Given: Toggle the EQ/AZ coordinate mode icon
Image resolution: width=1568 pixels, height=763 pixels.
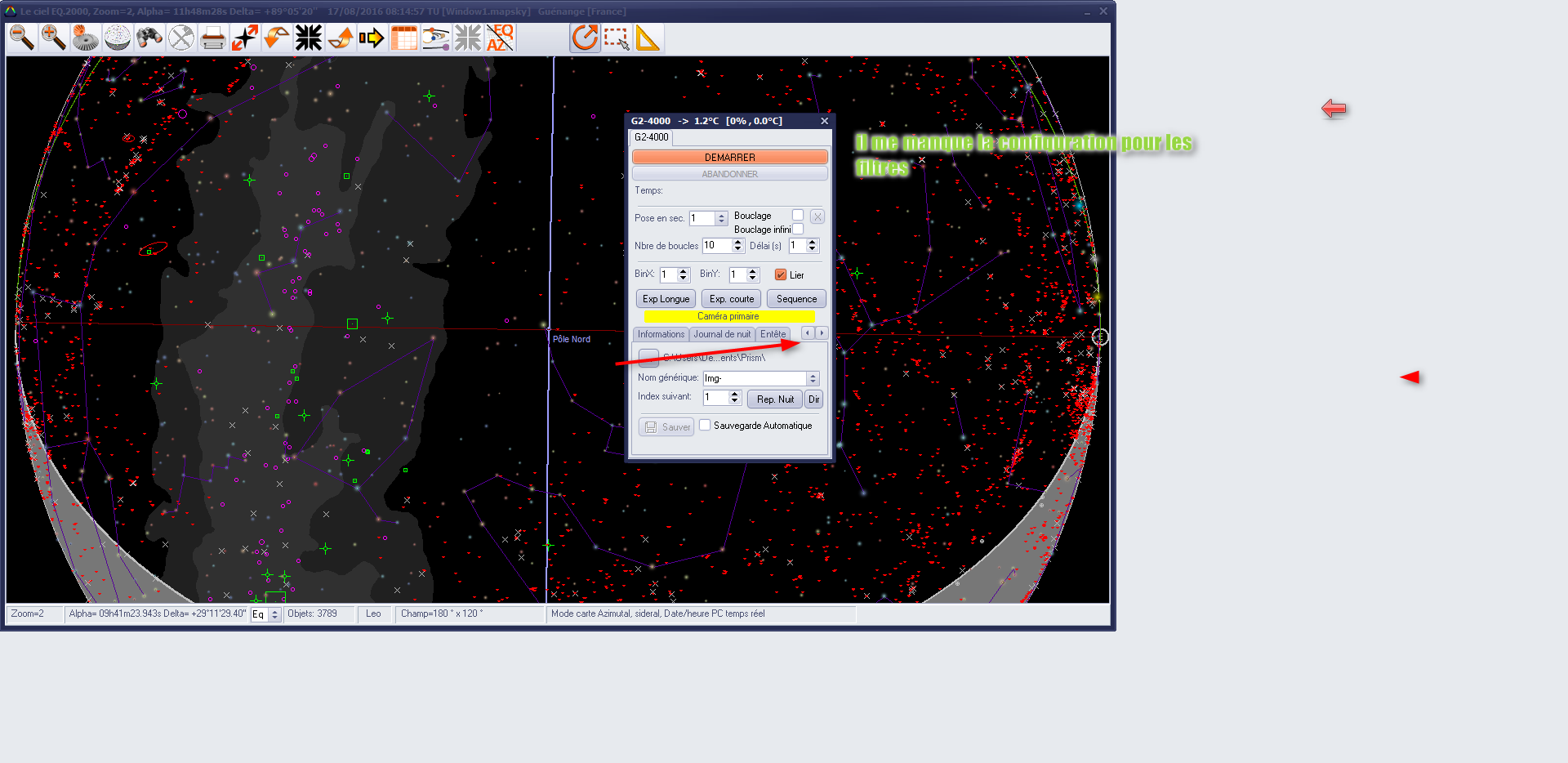Looking at the screenshot, I should [500, 38].
